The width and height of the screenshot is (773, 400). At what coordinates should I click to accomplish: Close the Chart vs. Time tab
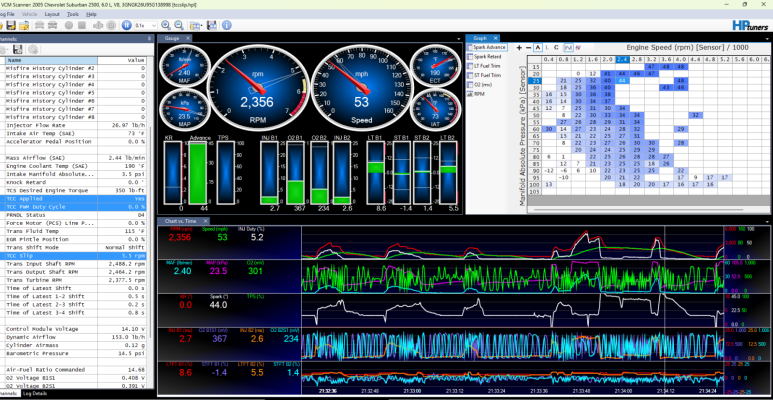coord(206,221)
